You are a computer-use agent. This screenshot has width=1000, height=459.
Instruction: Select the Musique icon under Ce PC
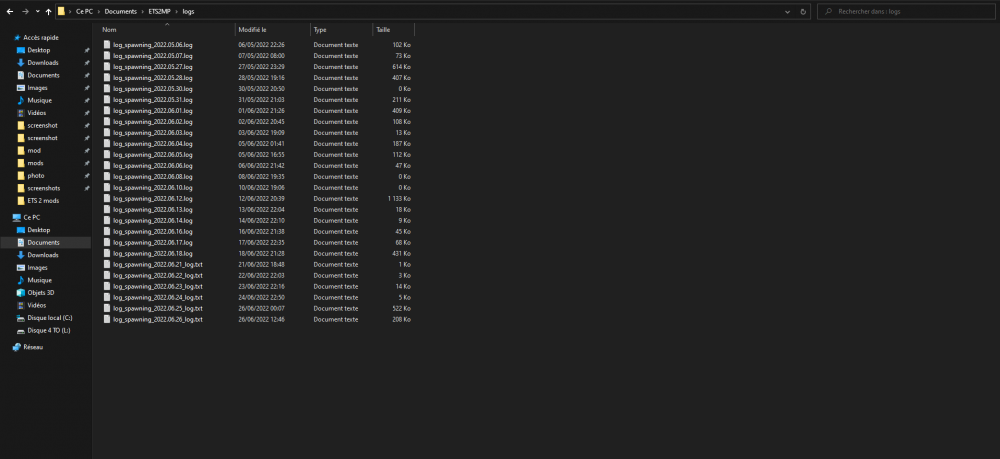coord(21,280)
